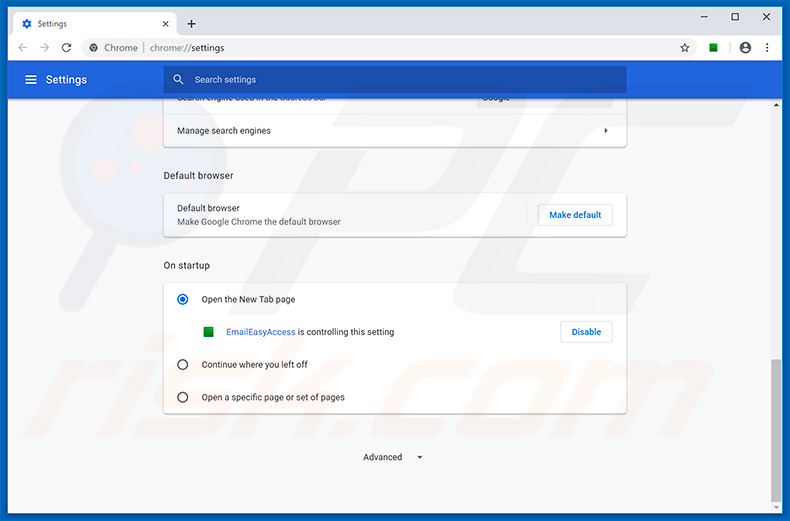The width and height of the screenshot is (790, 521).
Task: Reload the settings page
Action: (67, 48)
